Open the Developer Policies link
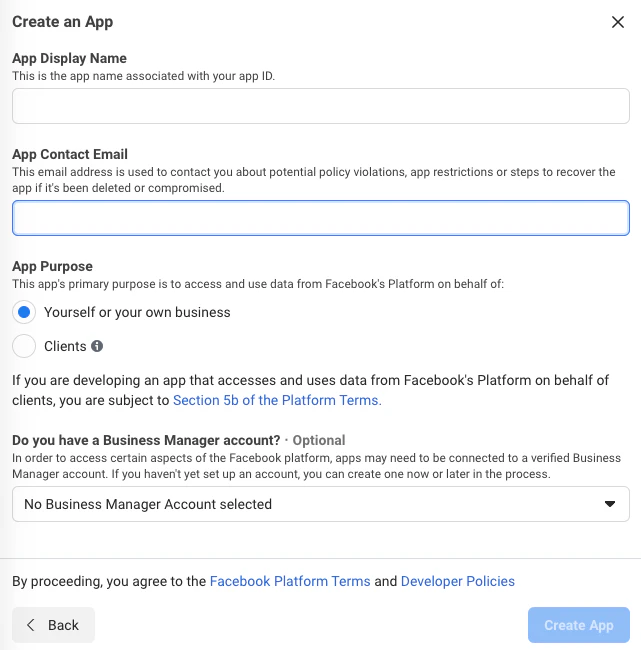The height and width of the screenshot is (650, 641). coord(458,581)
